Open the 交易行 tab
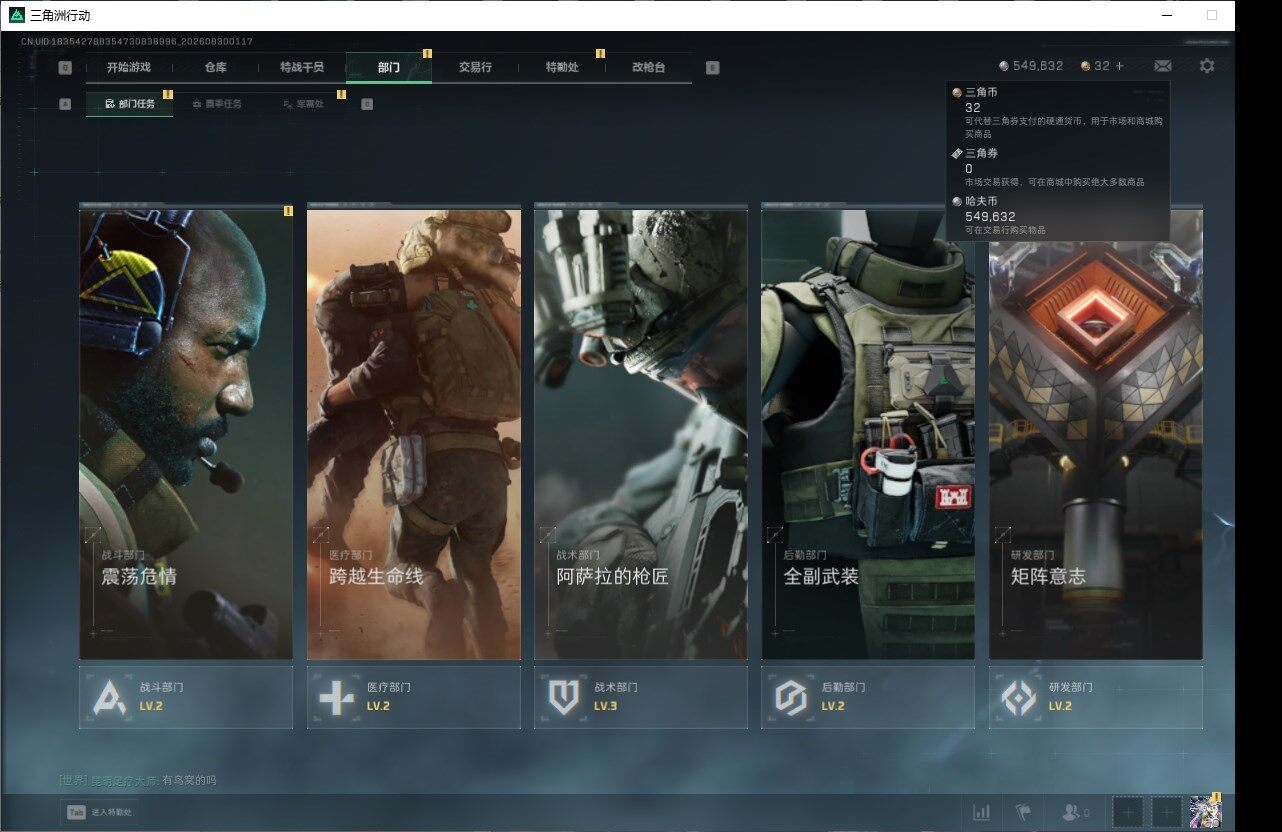The height and width of the screenshot is (832, 1282). pos(475,67)
